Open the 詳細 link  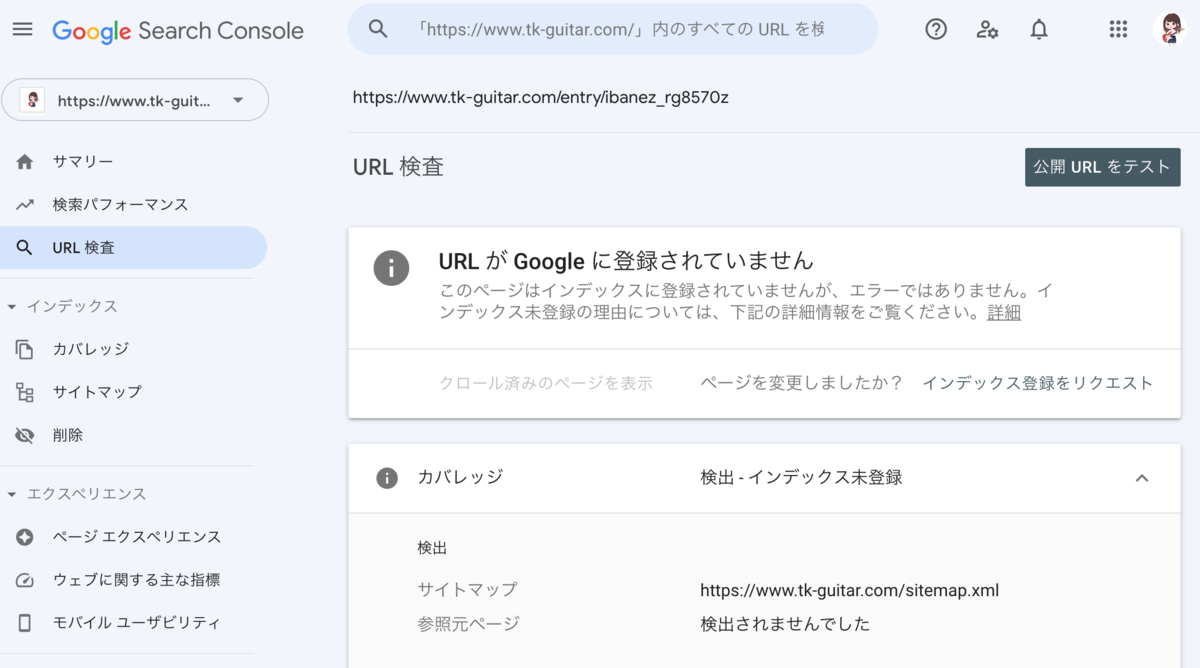[1004, 312]
